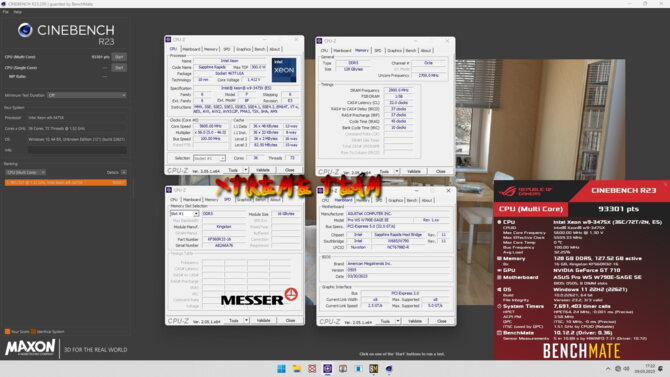Screen dimensions: 670x377
Task: Click the Motherboard row icon in BenchMate panel
Action: (499, 277)
